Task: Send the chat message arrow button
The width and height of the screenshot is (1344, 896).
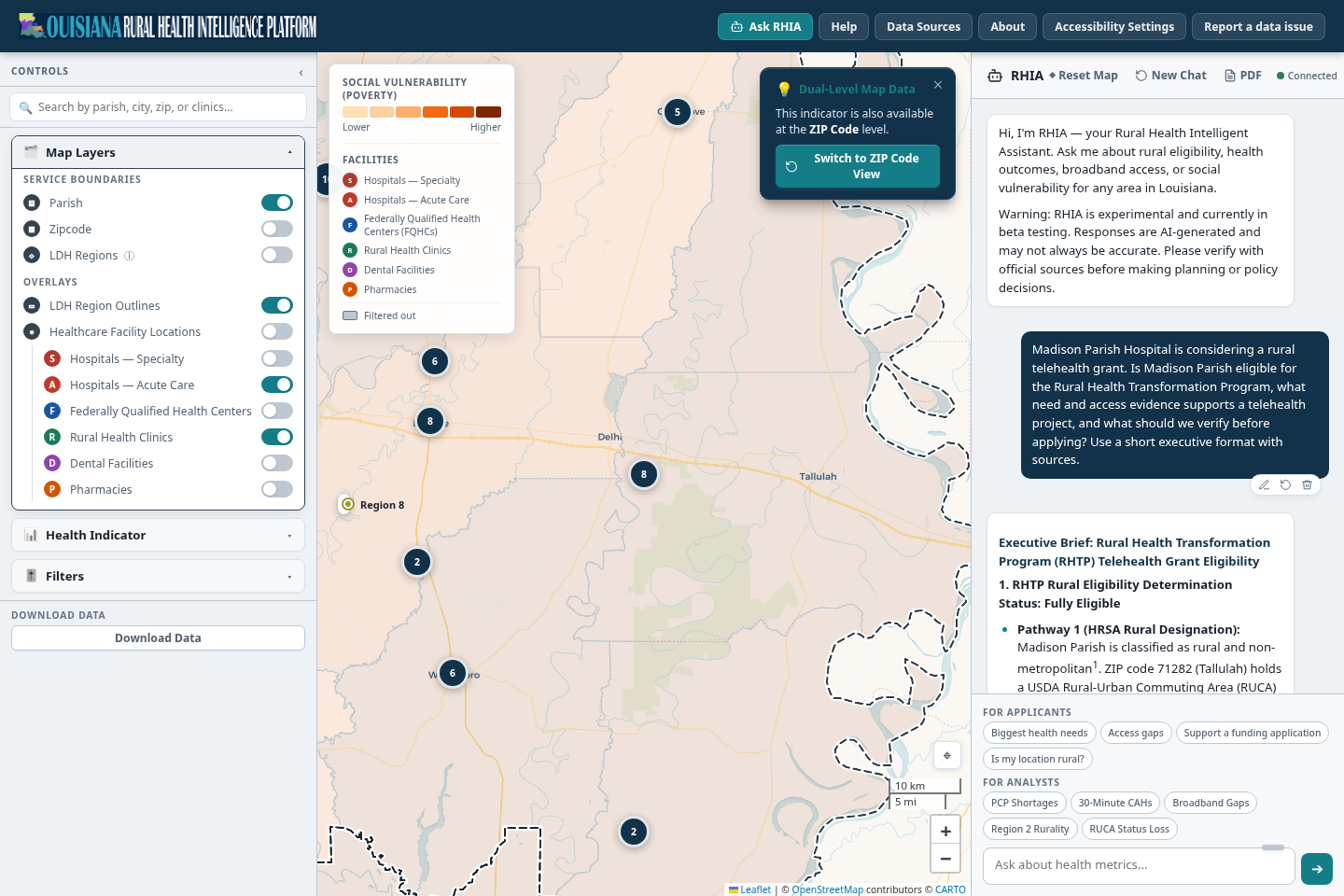Action: click(1317, 869)
